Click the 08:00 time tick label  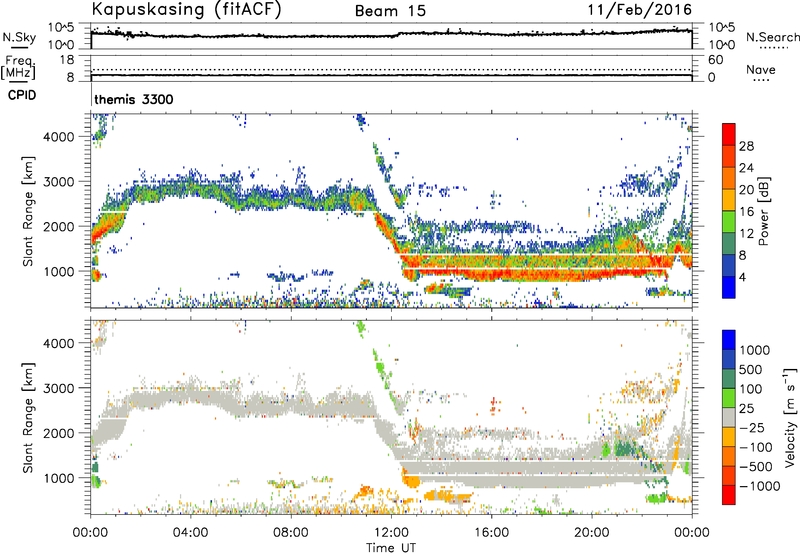291,533
